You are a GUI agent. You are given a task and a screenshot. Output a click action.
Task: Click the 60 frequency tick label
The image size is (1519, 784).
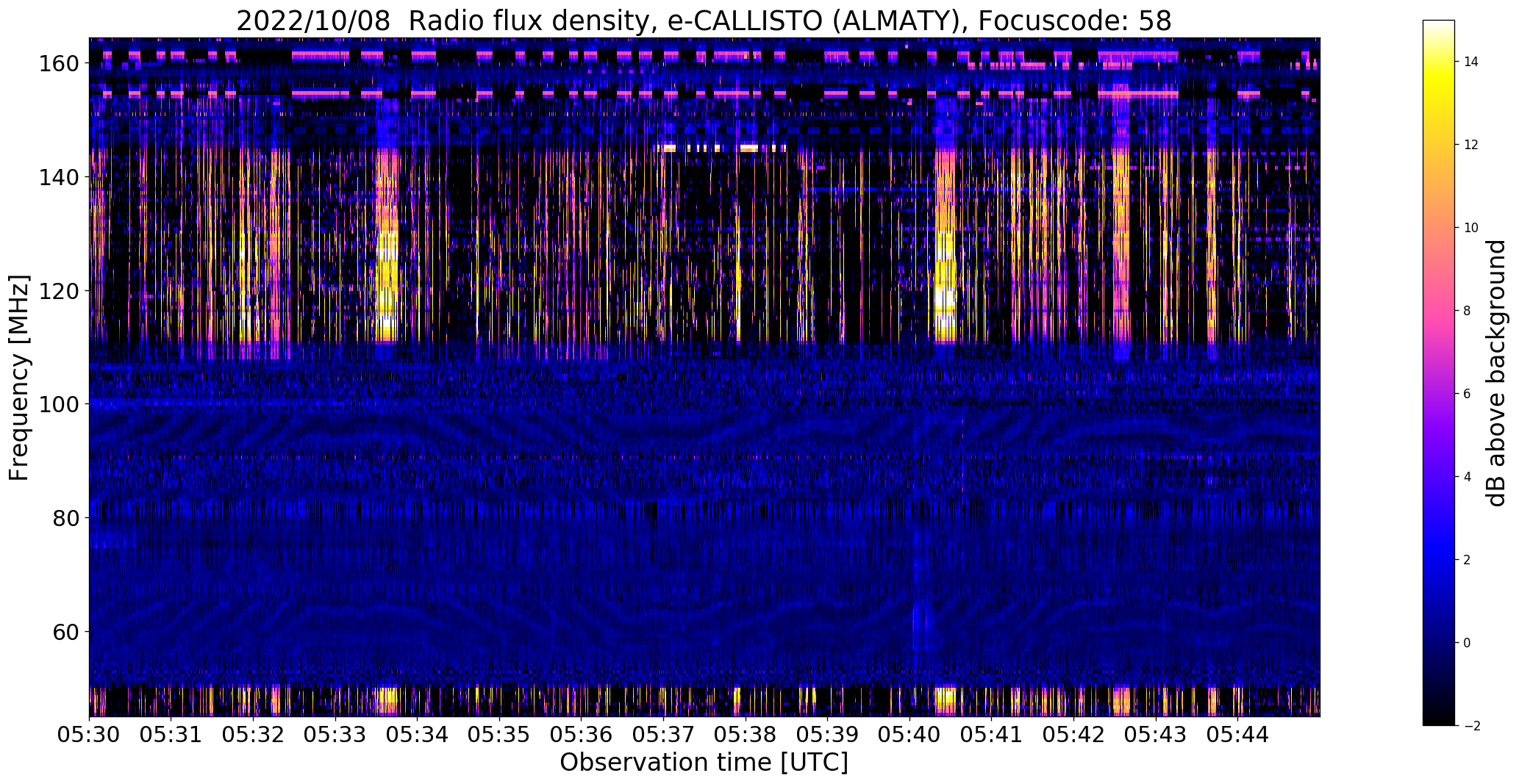pos(65,631)
